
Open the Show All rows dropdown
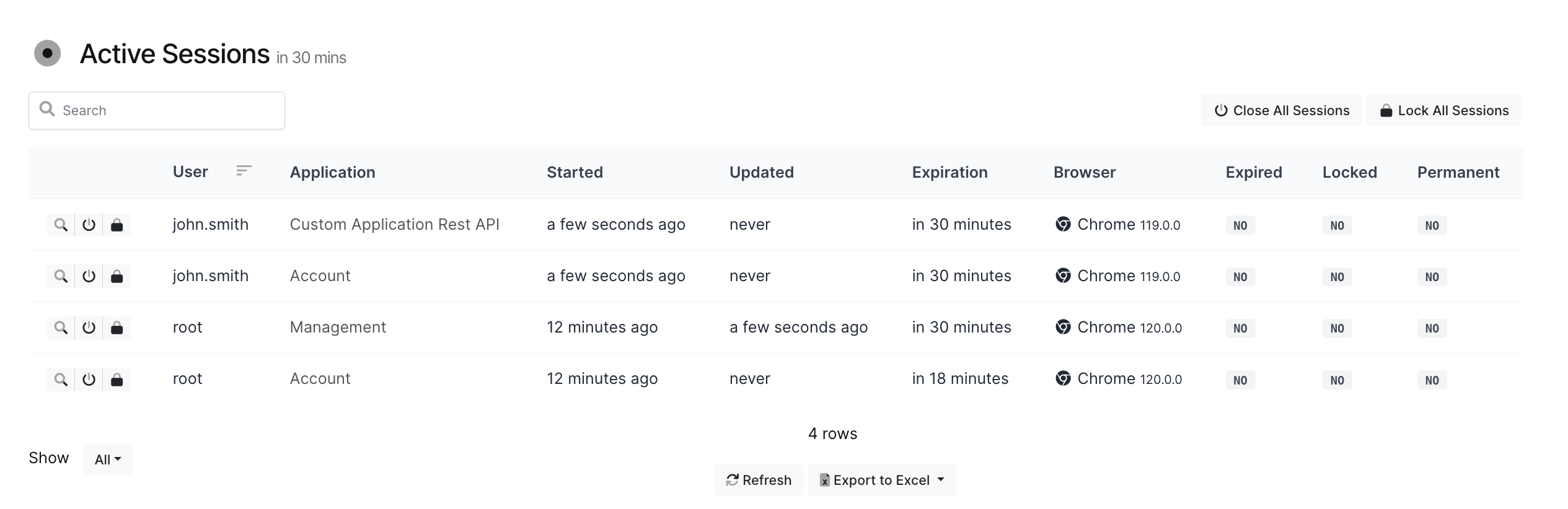click(x=108, y=459)
